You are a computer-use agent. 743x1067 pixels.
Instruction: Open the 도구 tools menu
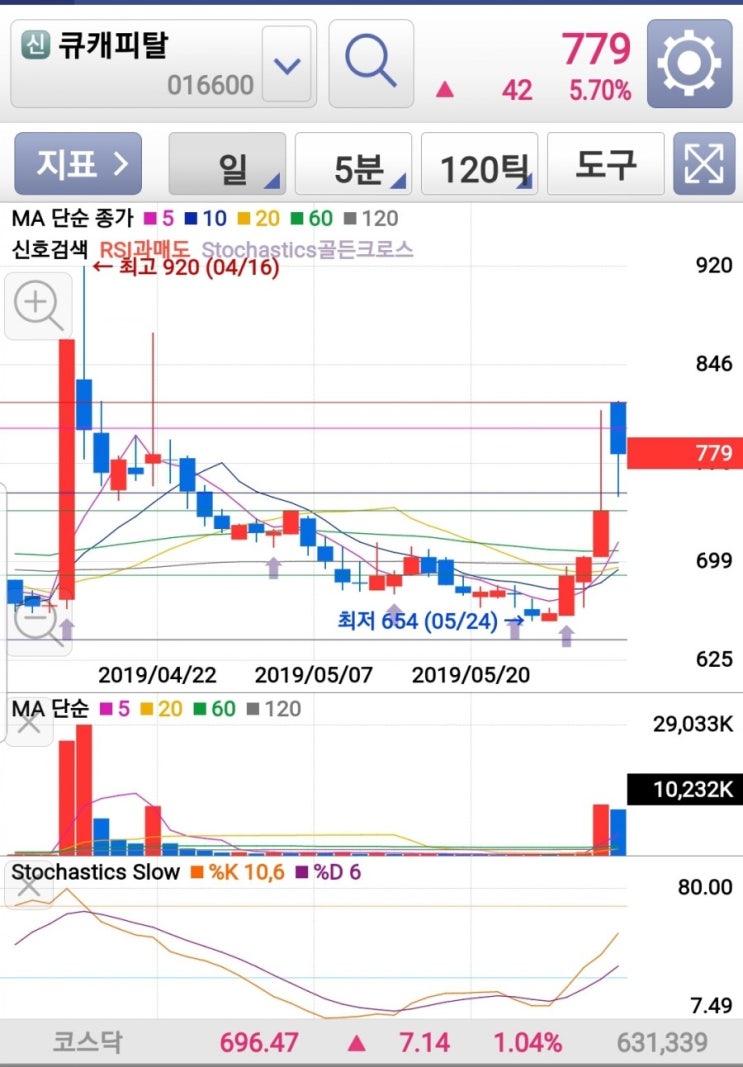pos(606,164)
